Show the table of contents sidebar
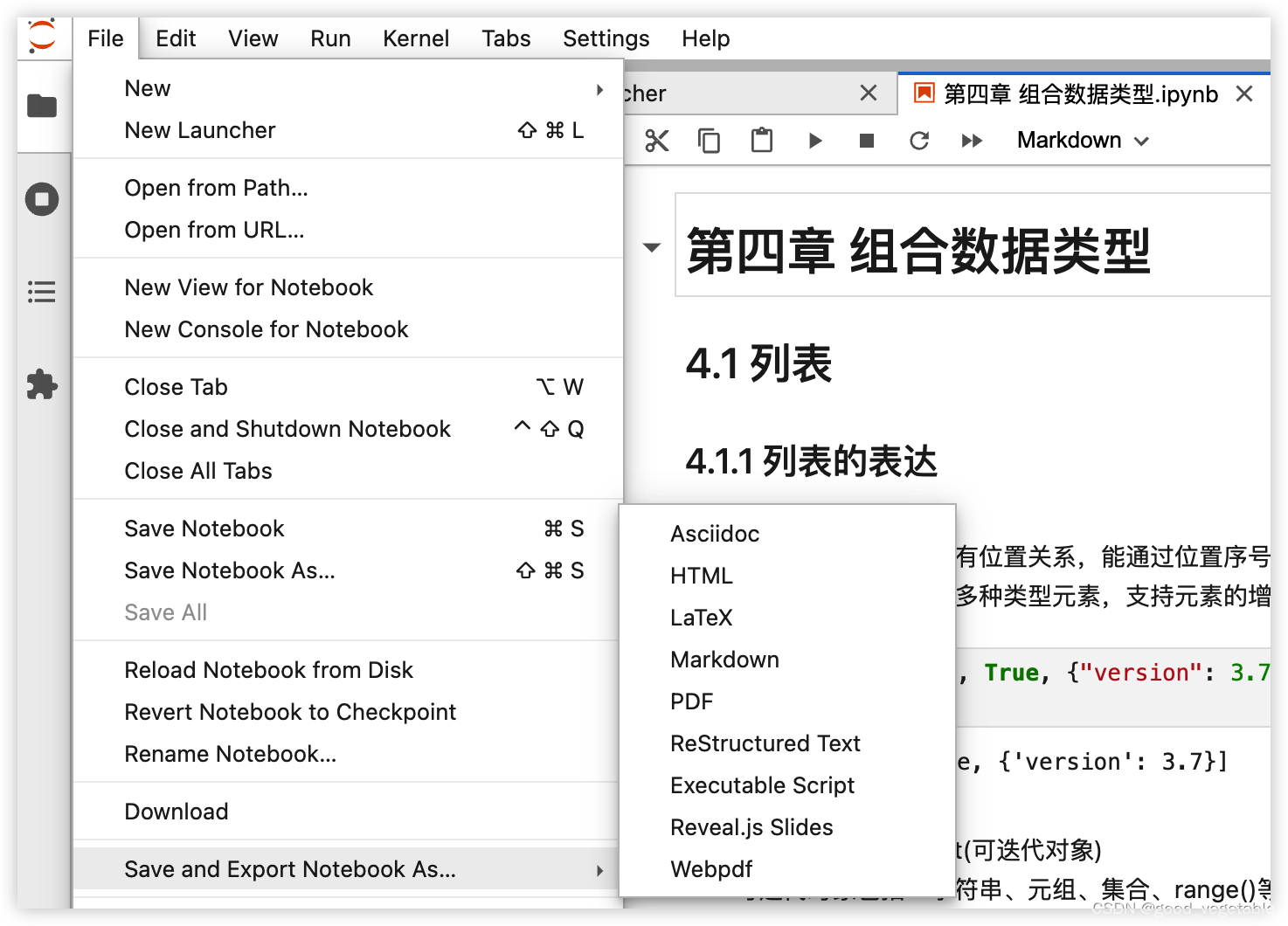This screenshot has height=926, width=1288. point(42,292)
